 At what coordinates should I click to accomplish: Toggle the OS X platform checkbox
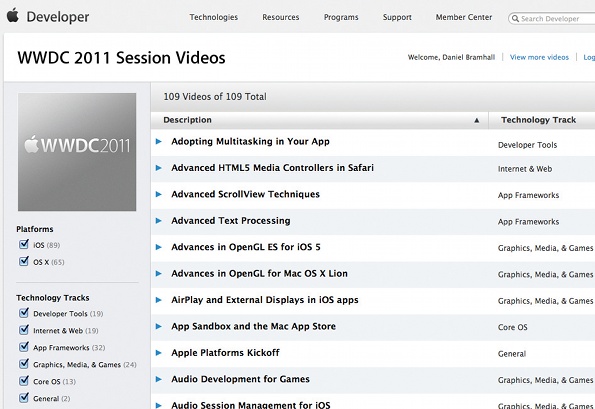click(24, 261)
